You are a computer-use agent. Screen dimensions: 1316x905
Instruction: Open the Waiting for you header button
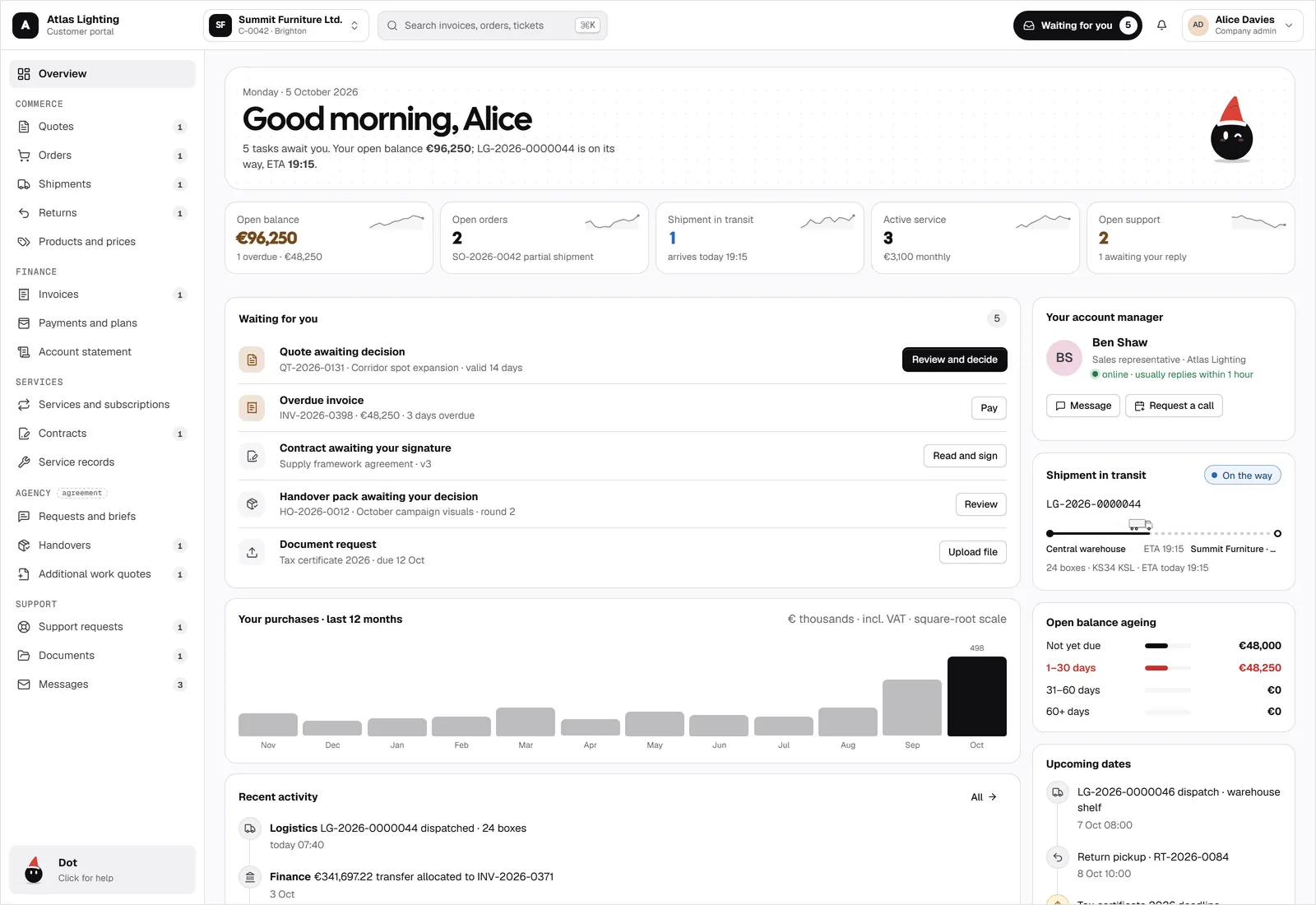coord(1077,26)
